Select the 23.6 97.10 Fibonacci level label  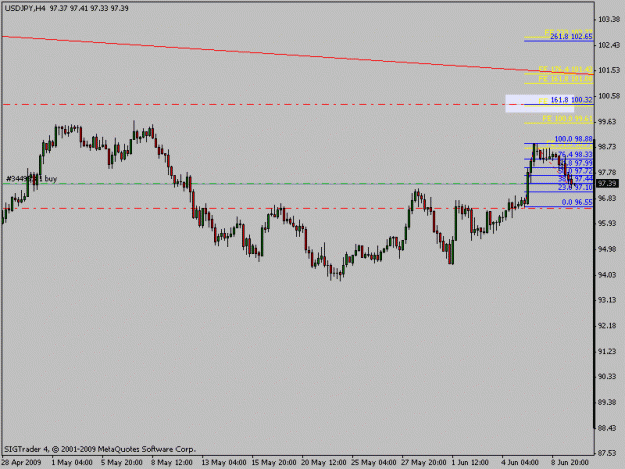(x=575, y=187)
